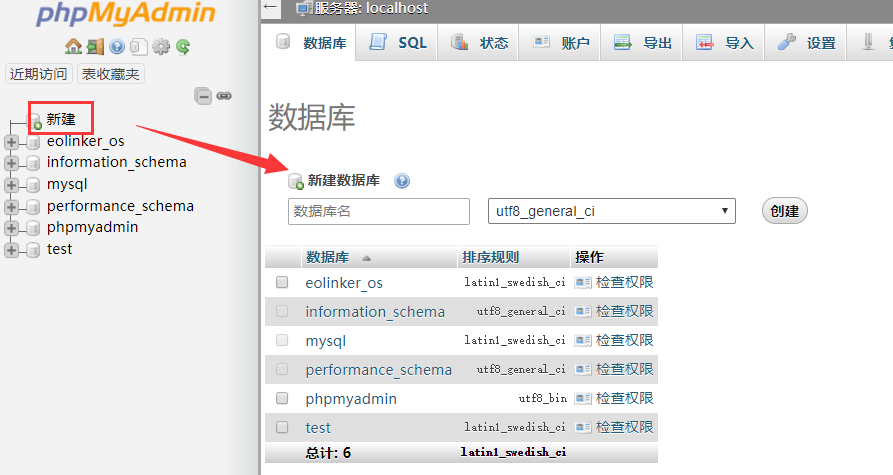Image resolution: width=893 pixels, height=475 pixels.
Task: Reload navigation panel with green refresh icon
Action: point(183,46)
